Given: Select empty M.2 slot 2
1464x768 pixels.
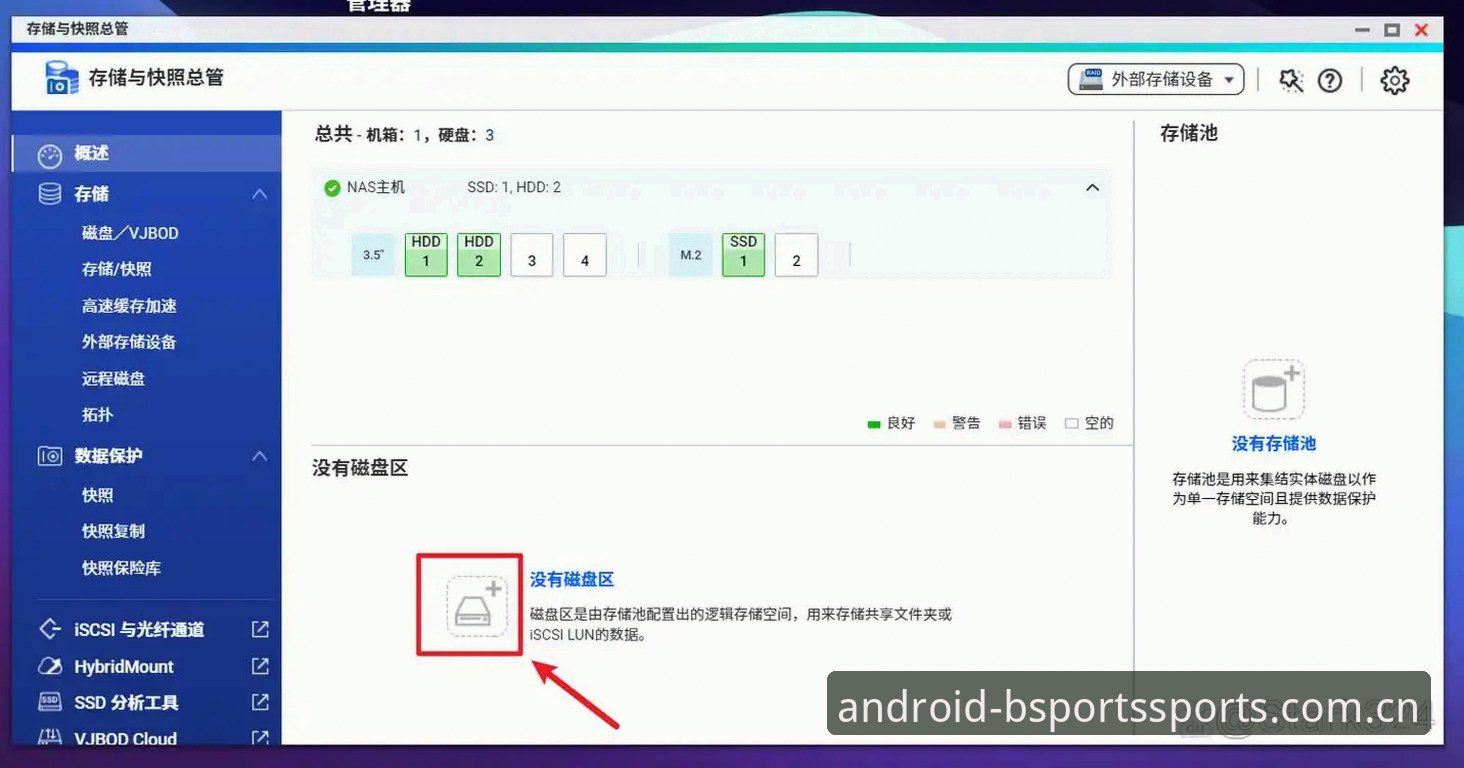Looking at the screenshot, I should (x=797, y=255).
